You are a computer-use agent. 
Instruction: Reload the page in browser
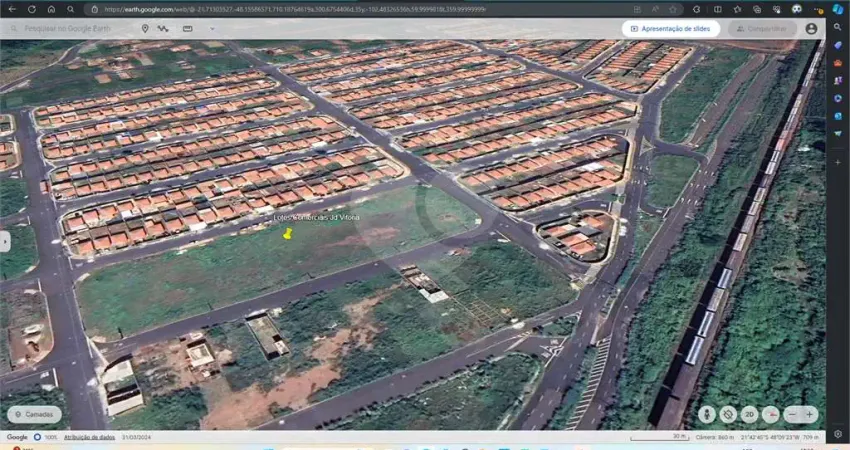click(32, 9)
